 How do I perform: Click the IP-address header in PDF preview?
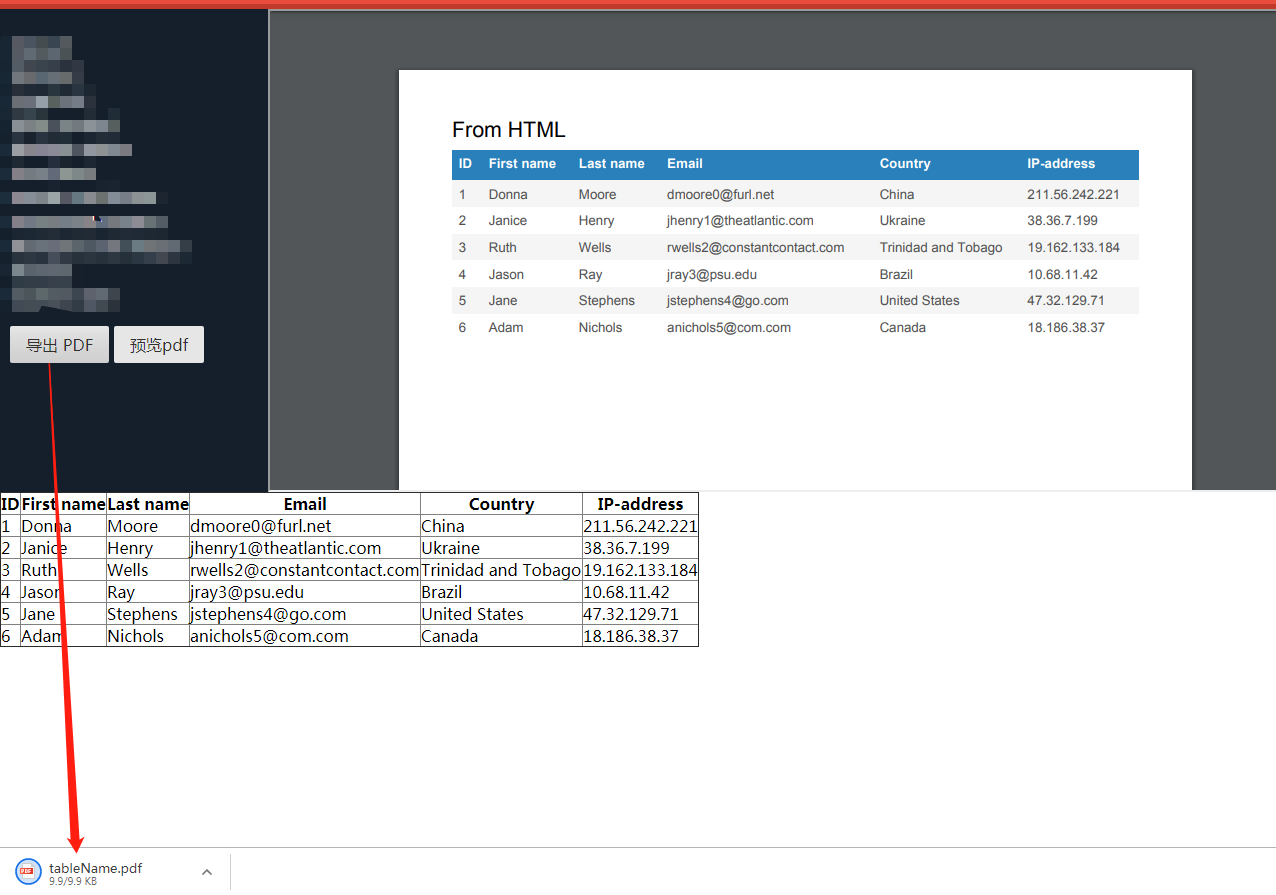click(x=1061, y=163)
